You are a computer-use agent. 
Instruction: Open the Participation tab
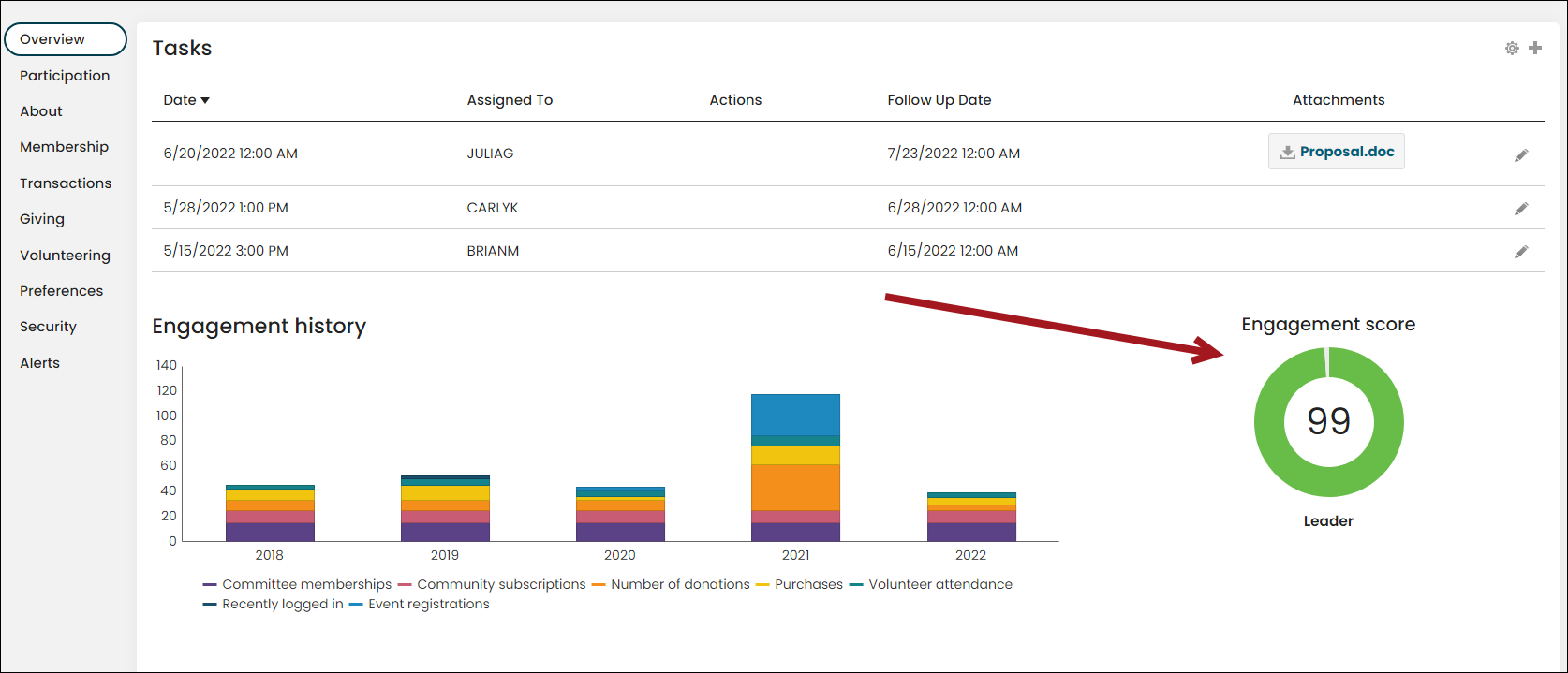coord(65,76)
